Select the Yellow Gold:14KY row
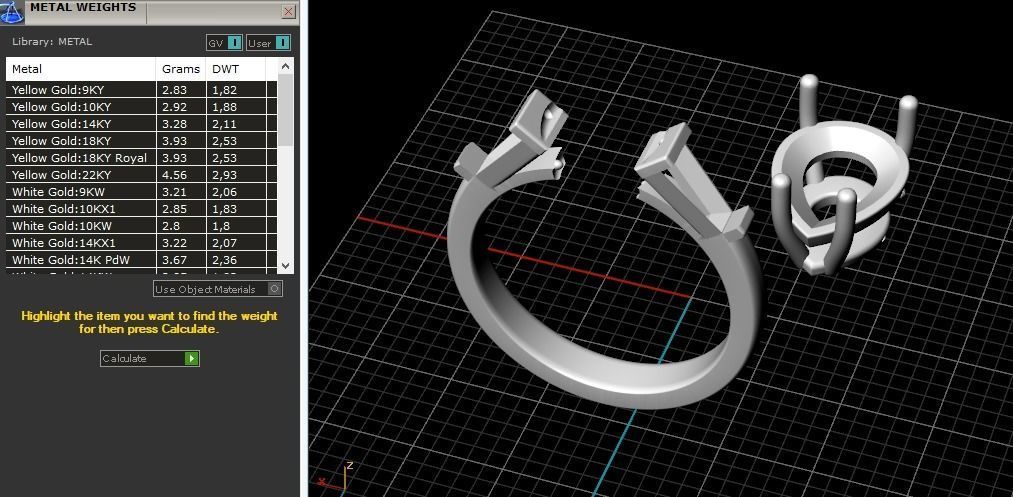 142,123
